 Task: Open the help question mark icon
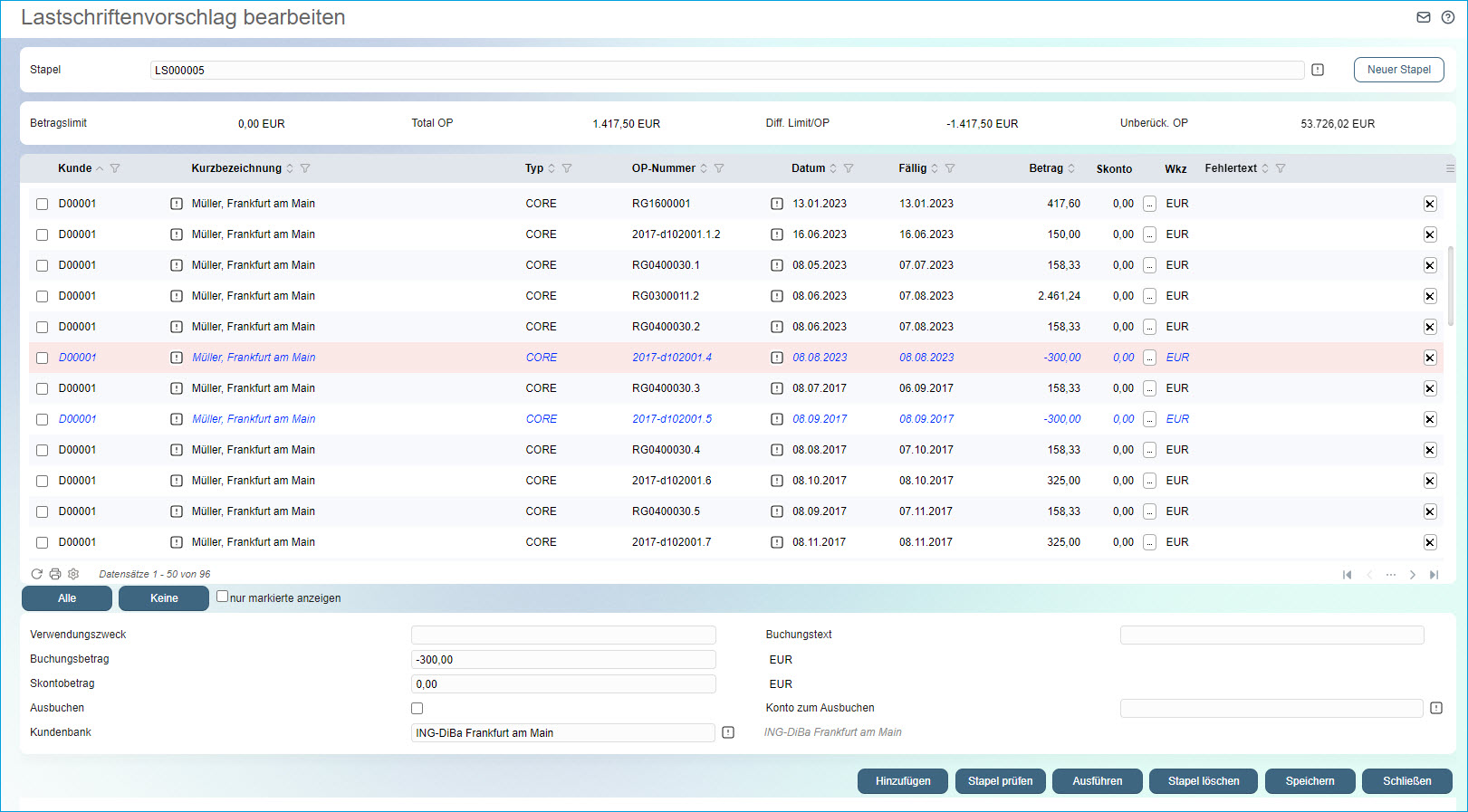point(1448,17)
